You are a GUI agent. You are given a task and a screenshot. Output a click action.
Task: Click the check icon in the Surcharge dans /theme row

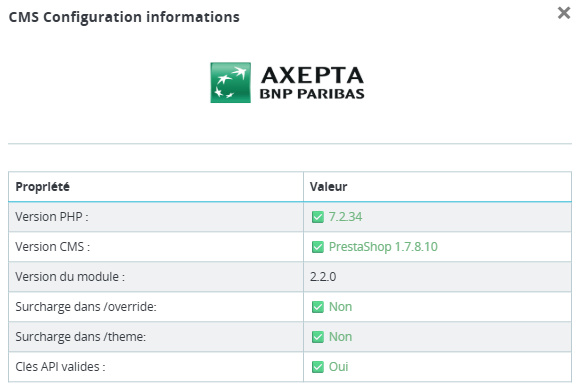click(318, 337)
